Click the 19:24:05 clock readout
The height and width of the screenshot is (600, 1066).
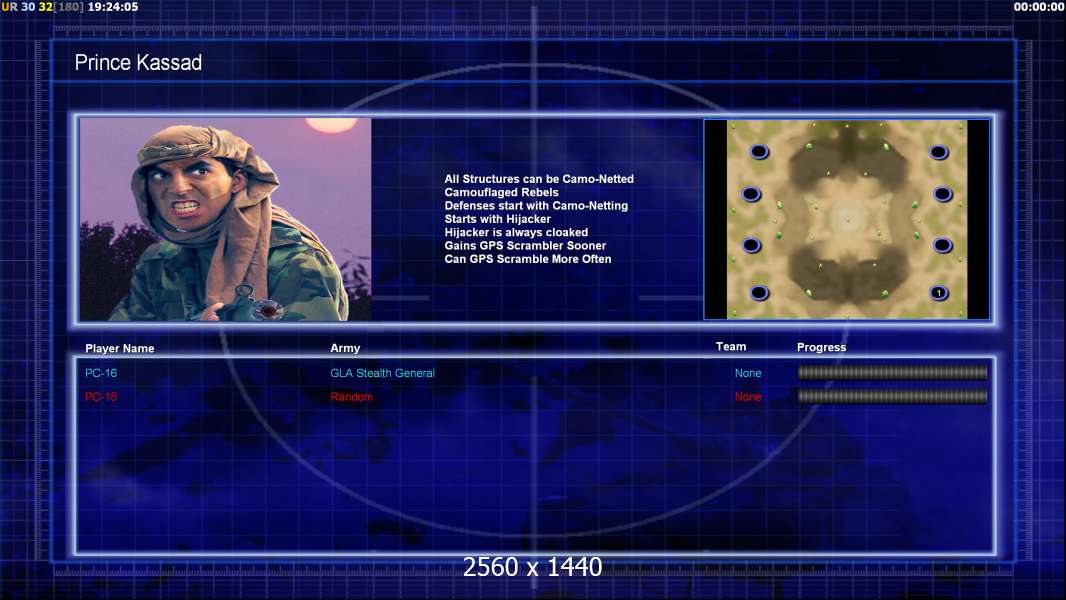click(x=113, y=7)
